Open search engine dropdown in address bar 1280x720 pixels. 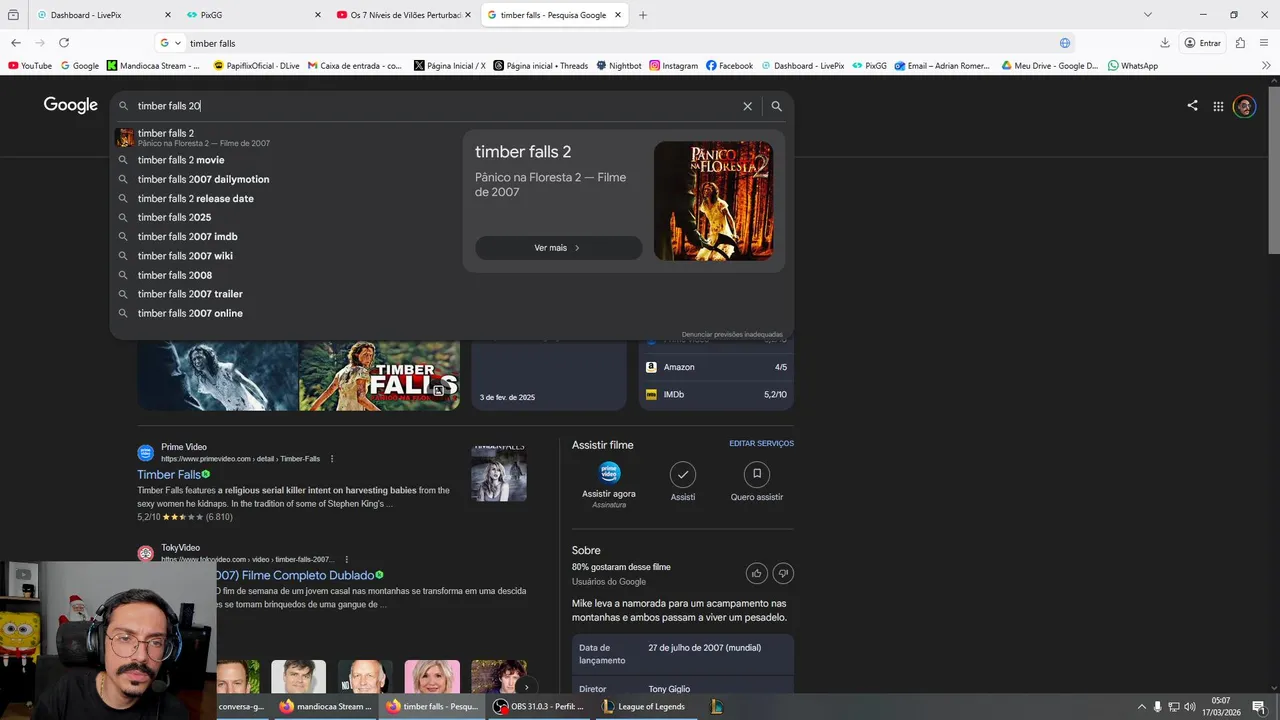[x=170, y=43]
